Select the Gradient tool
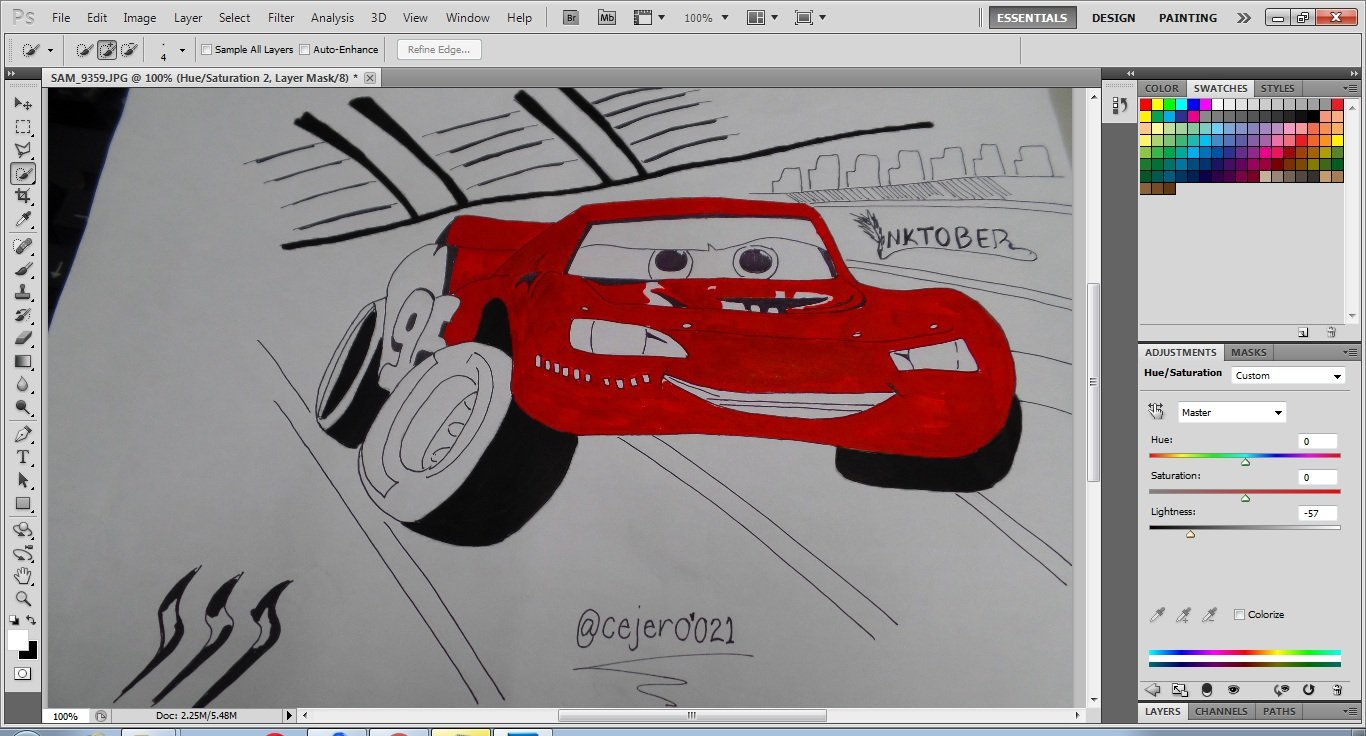Screen dimensions: 1366x736 point(23,362)
